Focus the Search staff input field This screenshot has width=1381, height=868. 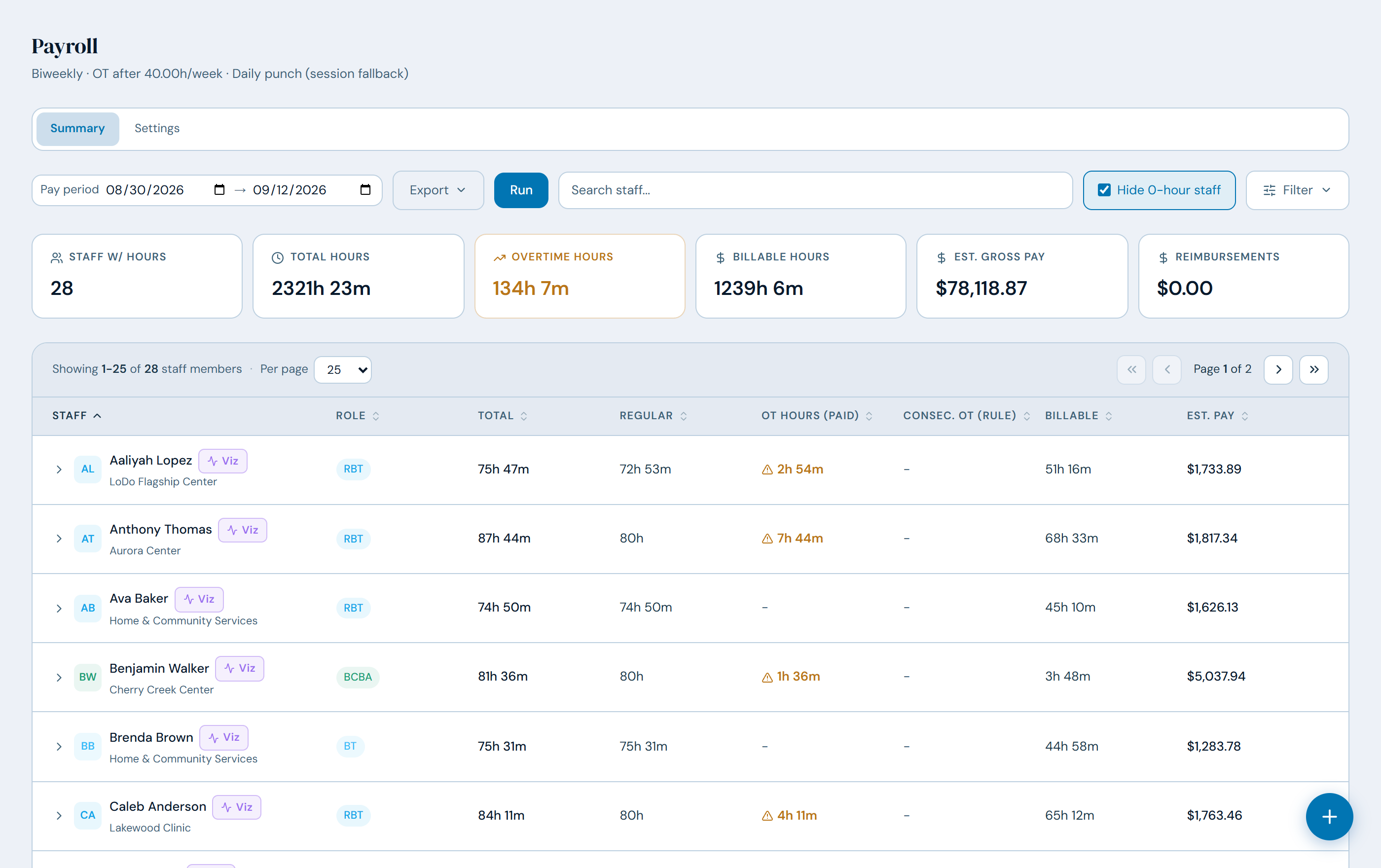pos(815,190)
